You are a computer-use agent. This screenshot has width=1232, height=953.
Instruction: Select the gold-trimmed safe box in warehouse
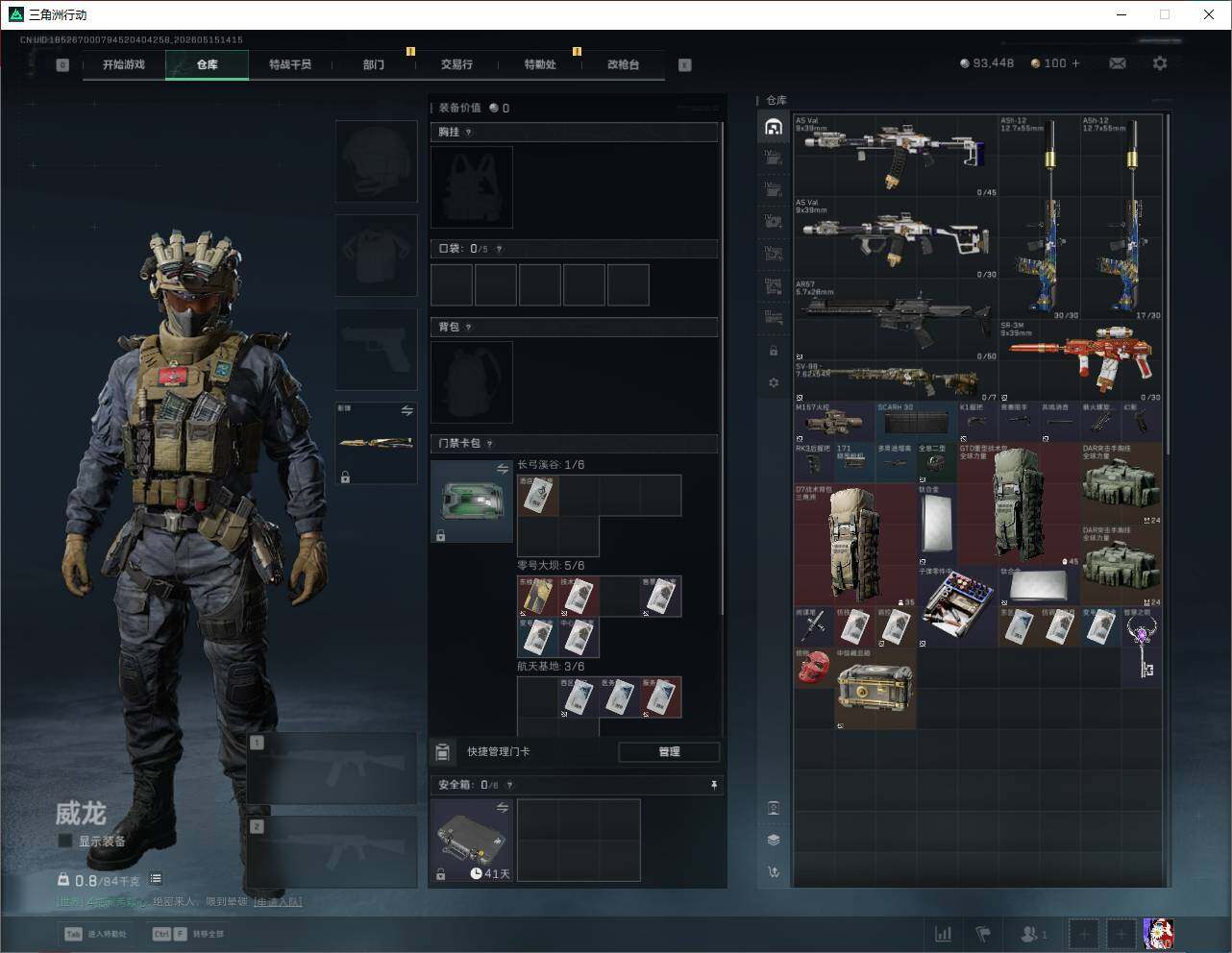[875, 688]
